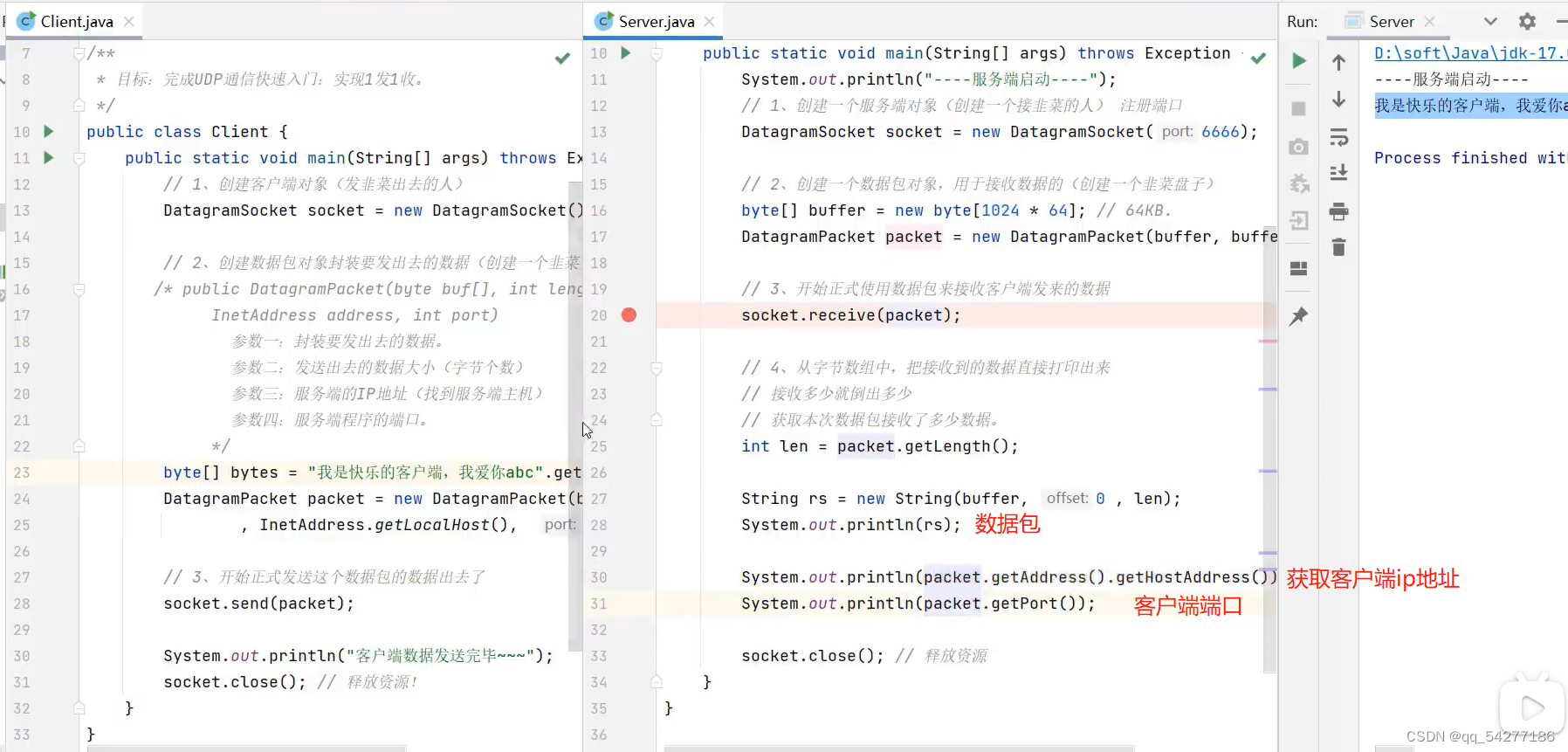Click fold end marker at Server line 24

tap(657, 420)
